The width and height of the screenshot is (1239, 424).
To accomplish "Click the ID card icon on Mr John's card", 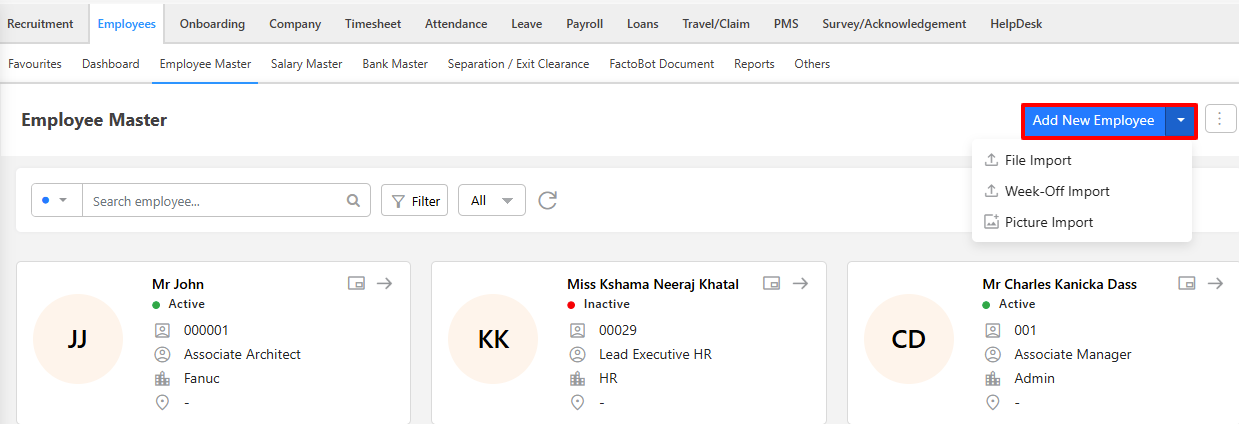I will [356, 284].
